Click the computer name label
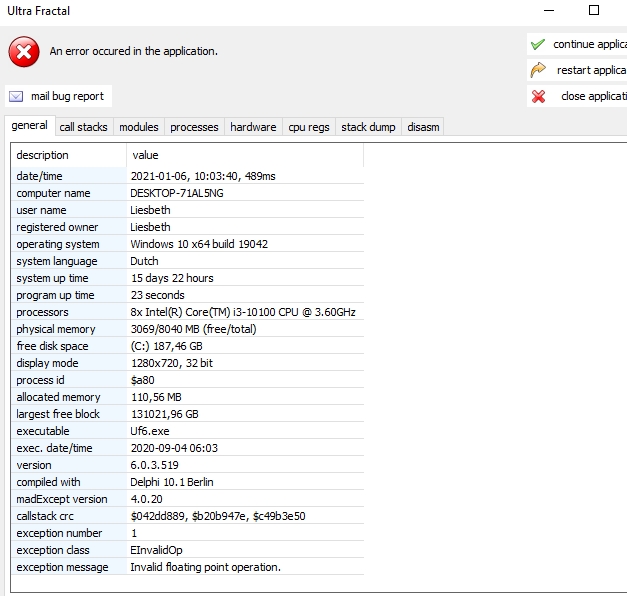 point(53,193)
